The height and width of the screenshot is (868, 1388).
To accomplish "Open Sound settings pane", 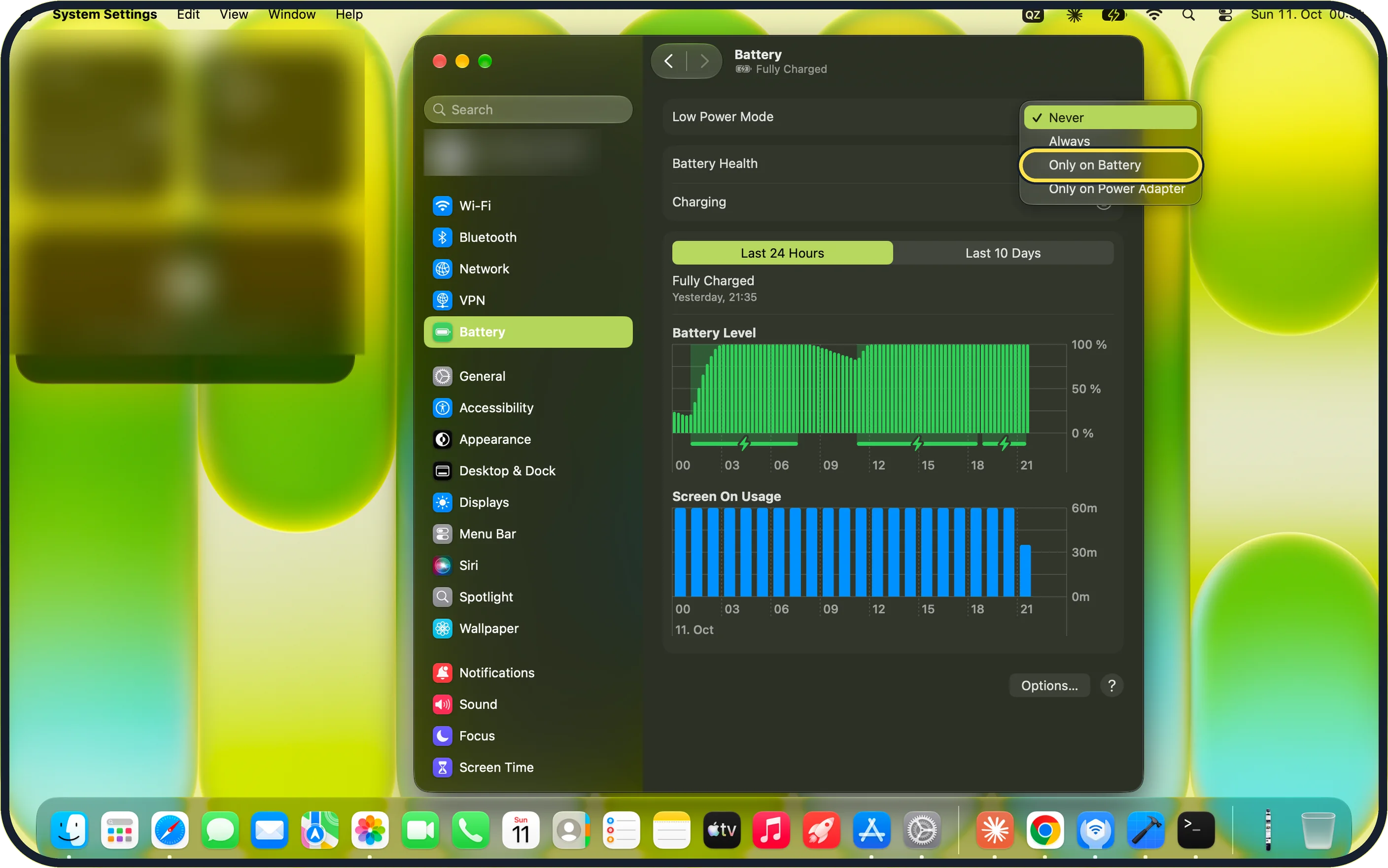I will click(x=528, y=704).
